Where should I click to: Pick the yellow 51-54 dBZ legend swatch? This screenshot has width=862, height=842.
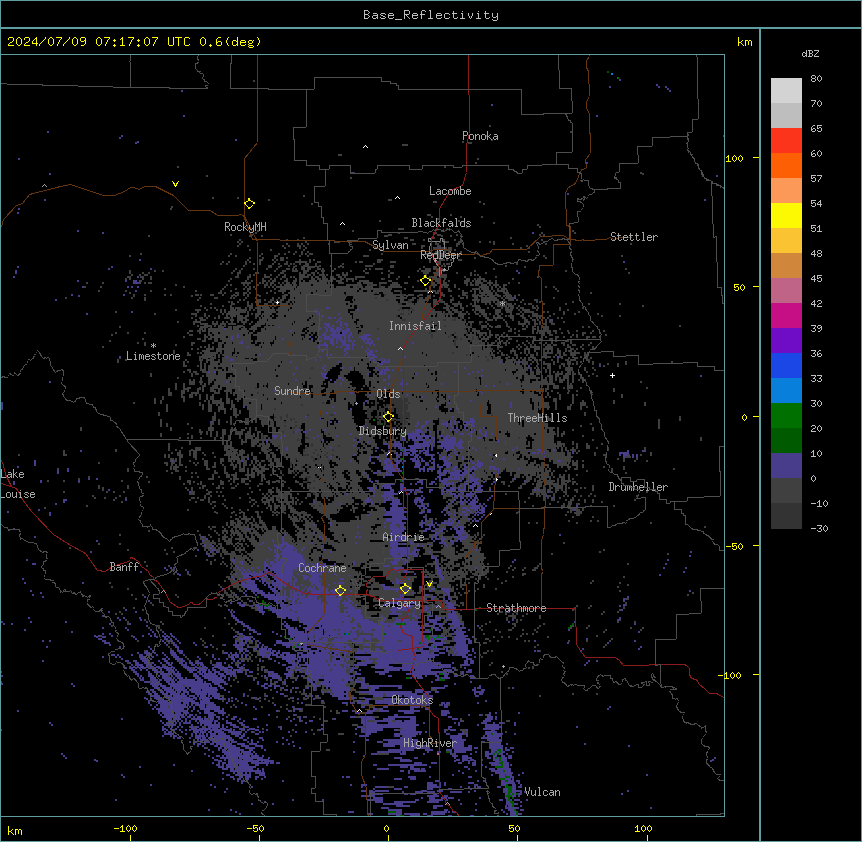[786, 215]
